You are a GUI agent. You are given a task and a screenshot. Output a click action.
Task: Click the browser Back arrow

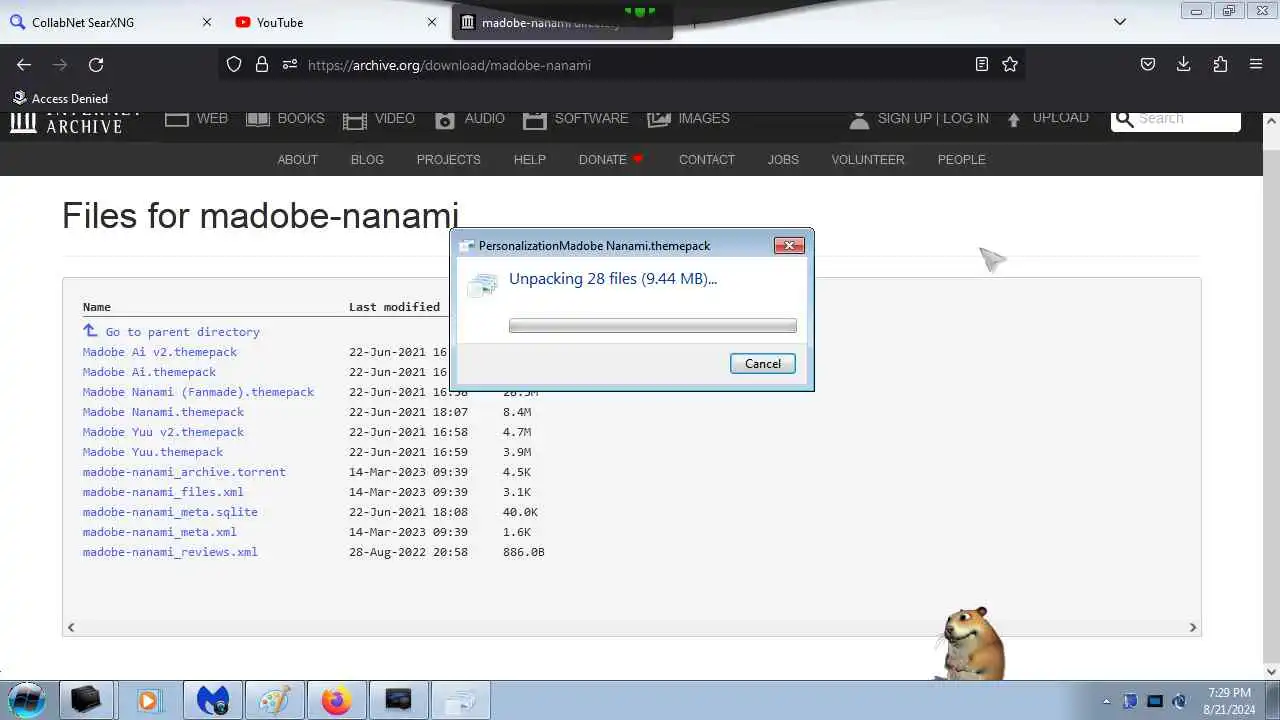[x=24, y=65]
